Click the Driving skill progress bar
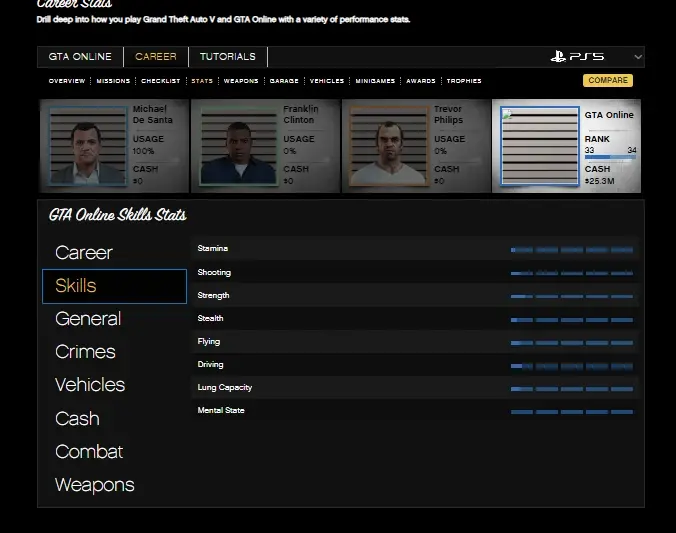 [x=571, y=365]
